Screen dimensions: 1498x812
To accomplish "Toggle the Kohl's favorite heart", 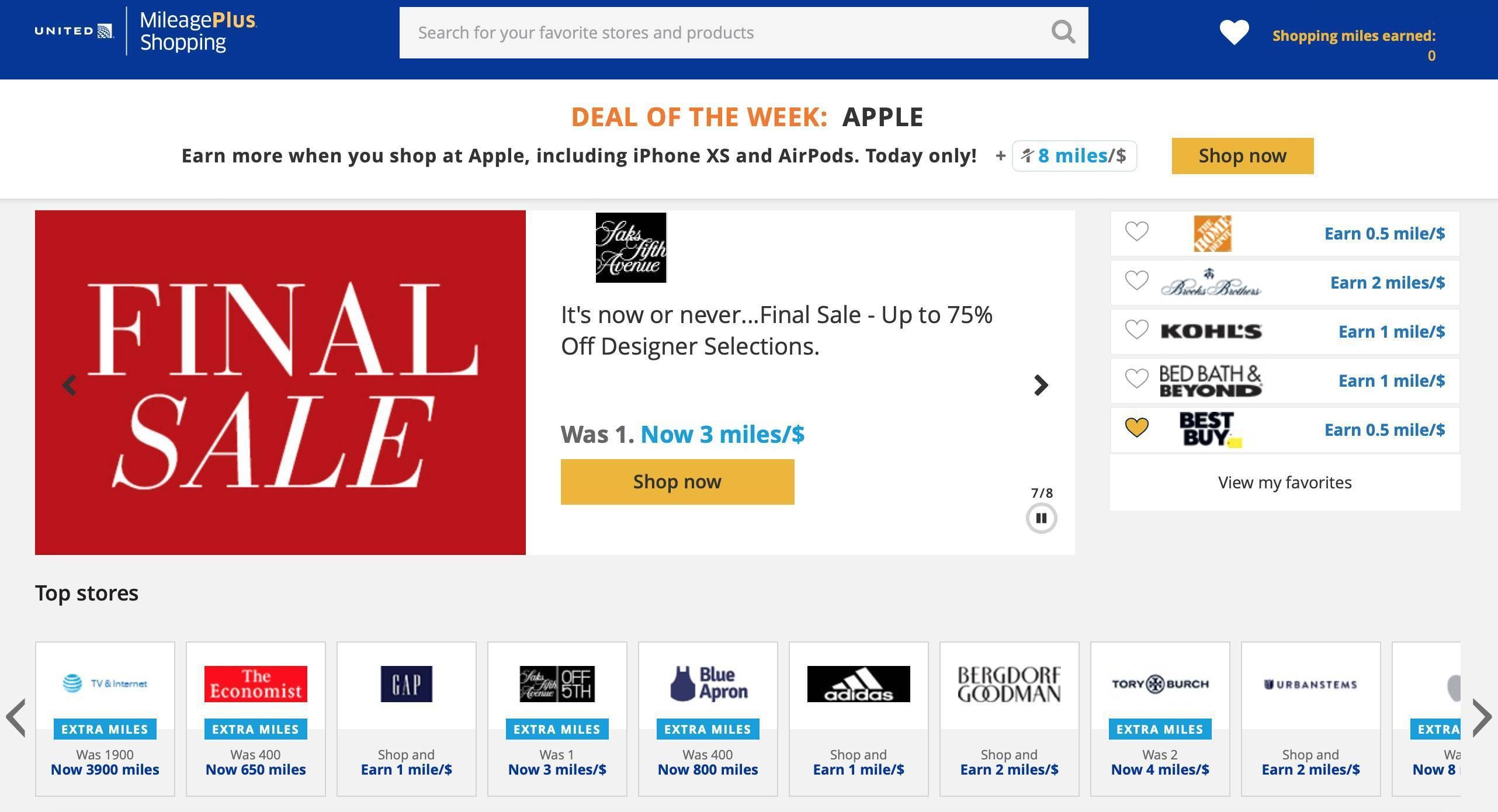I will point(1137,330).
